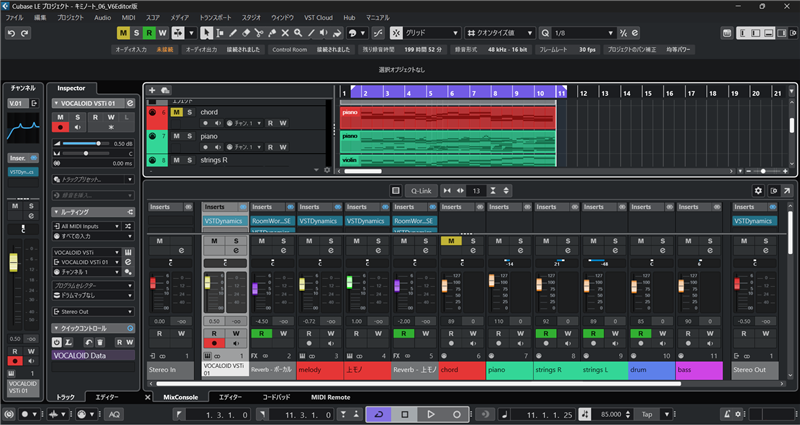Select the Line tool
Viewport: 800px width, 425px height.
[311, 33]
